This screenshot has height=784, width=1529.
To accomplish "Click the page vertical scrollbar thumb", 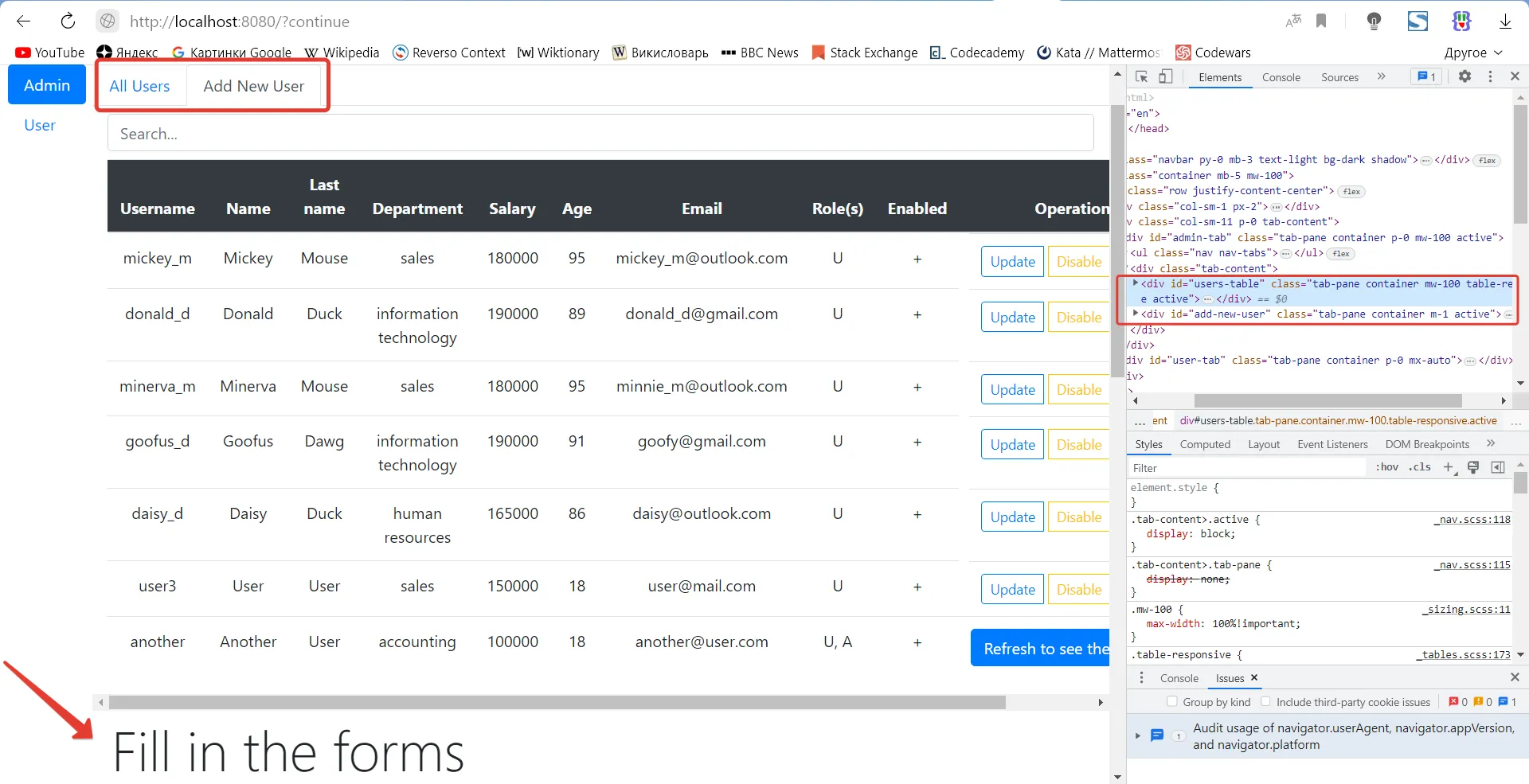I will click(x=1118, y=243).
